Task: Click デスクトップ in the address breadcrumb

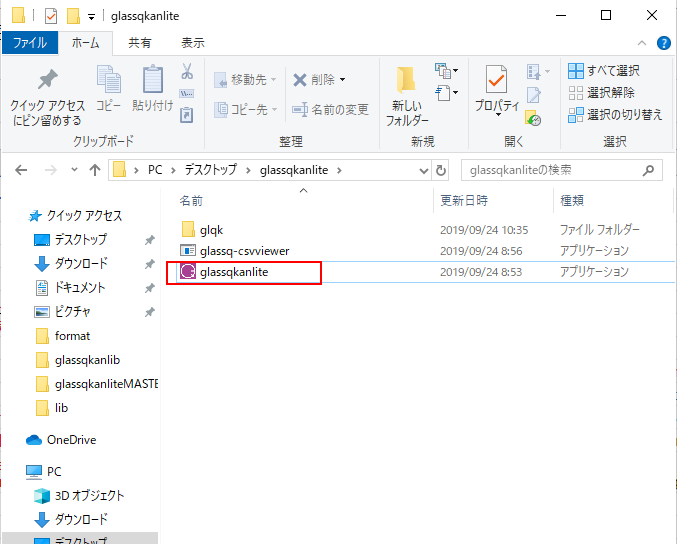Action: (211, 170)
